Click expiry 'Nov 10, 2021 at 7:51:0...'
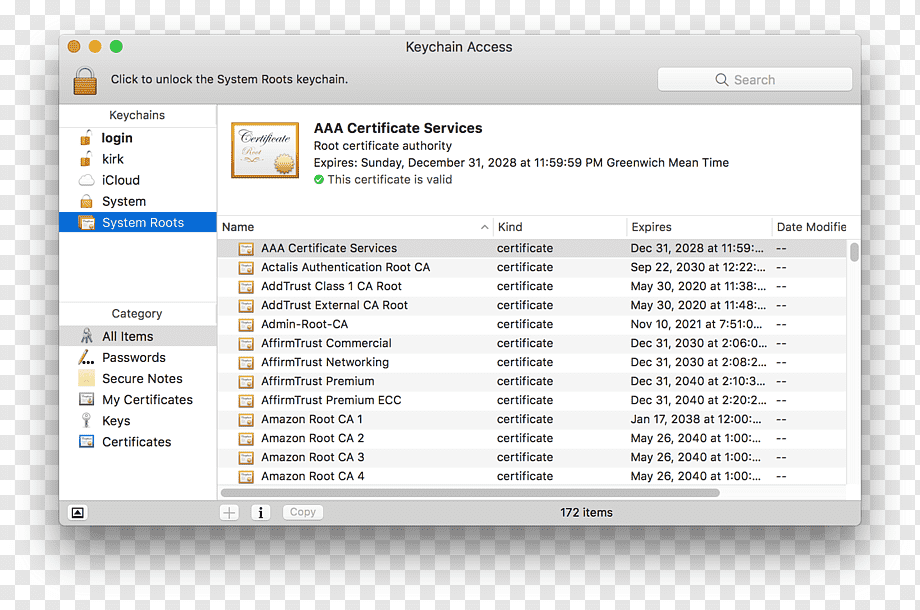Image resolution: width=920 pixels, height=610 pixels. click(696, 324)
